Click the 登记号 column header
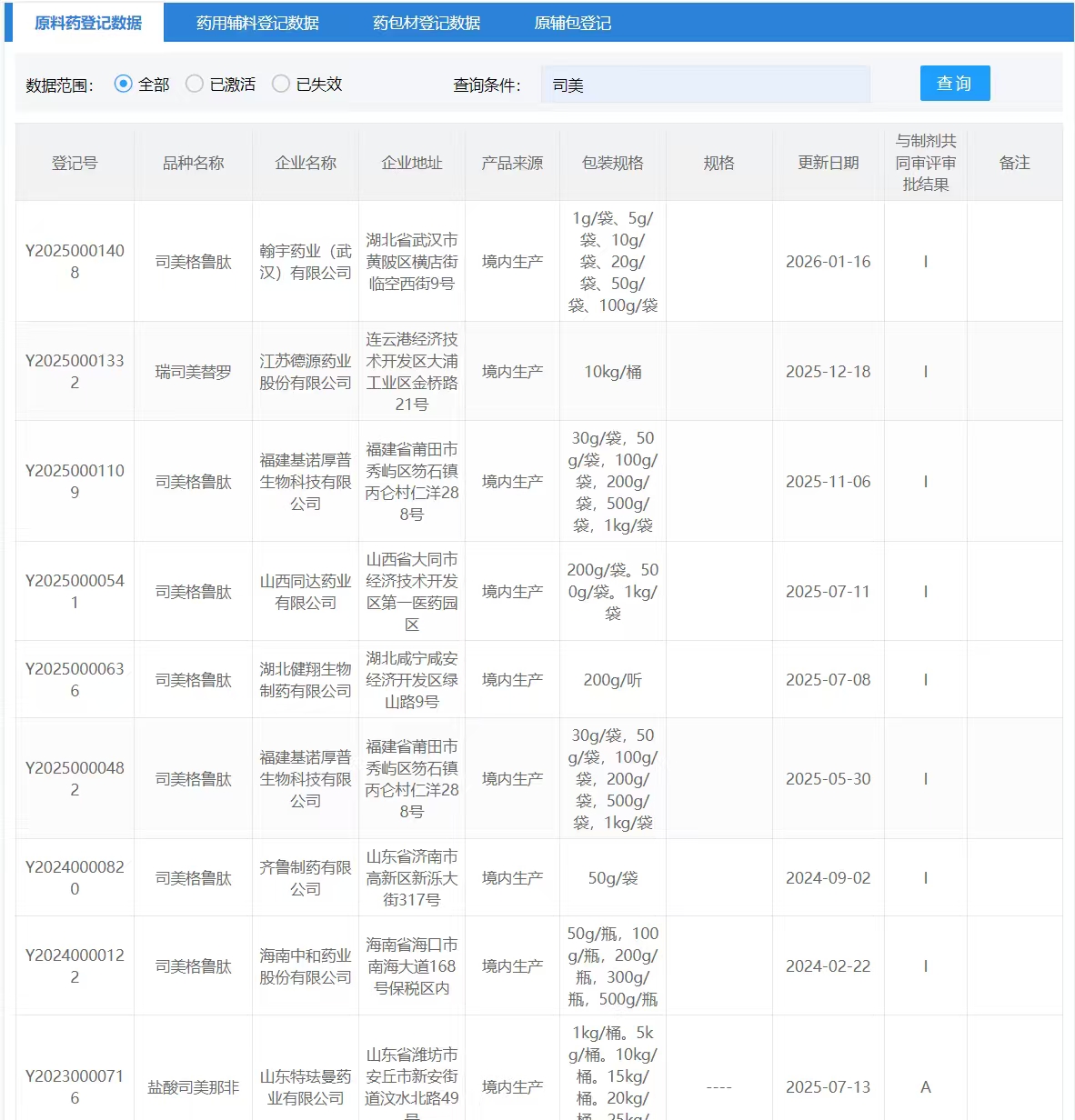1075x1120 pixels. (x=75, y=163)
